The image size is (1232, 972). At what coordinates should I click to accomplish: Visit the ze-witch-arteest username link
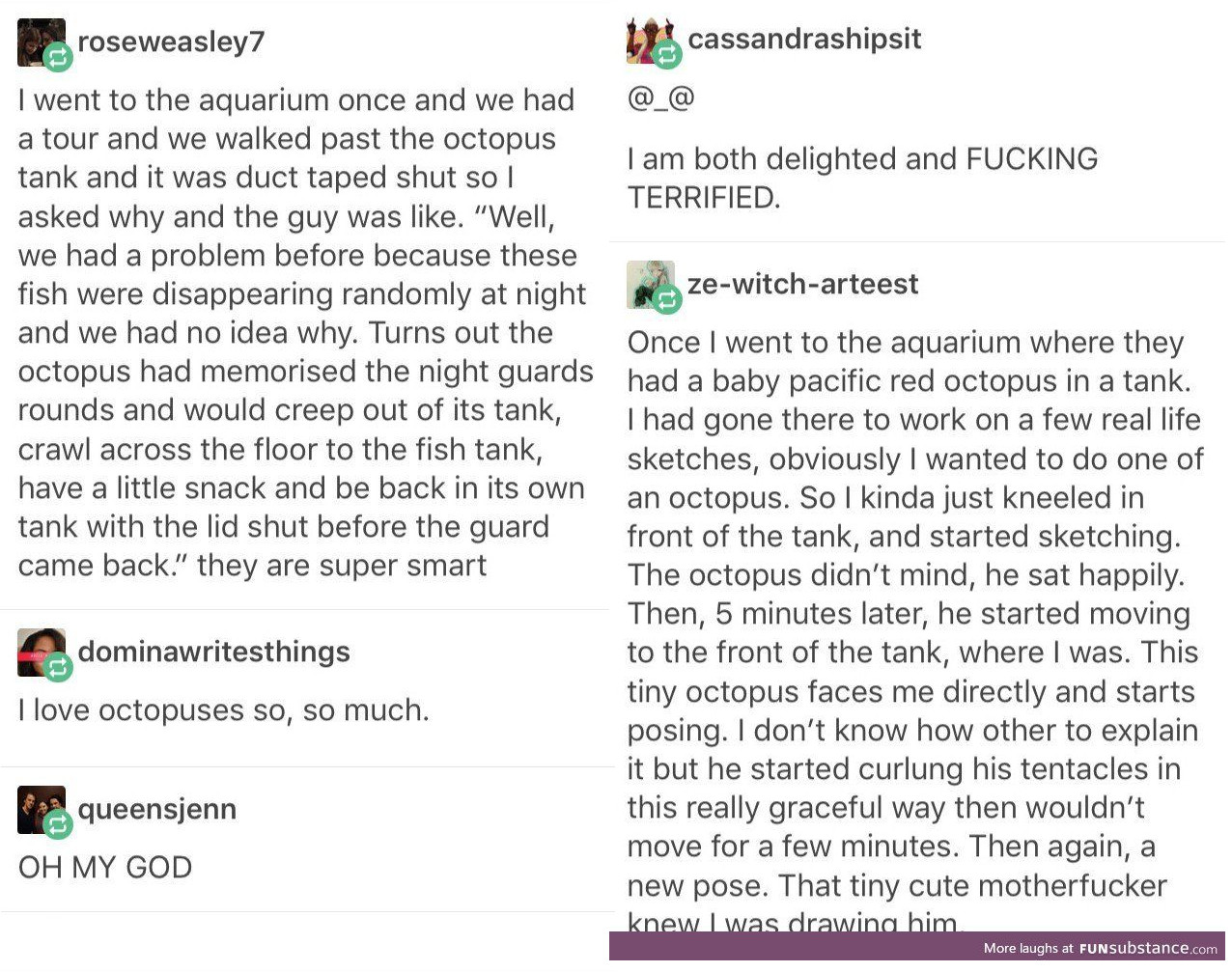[x=802, y=284]
